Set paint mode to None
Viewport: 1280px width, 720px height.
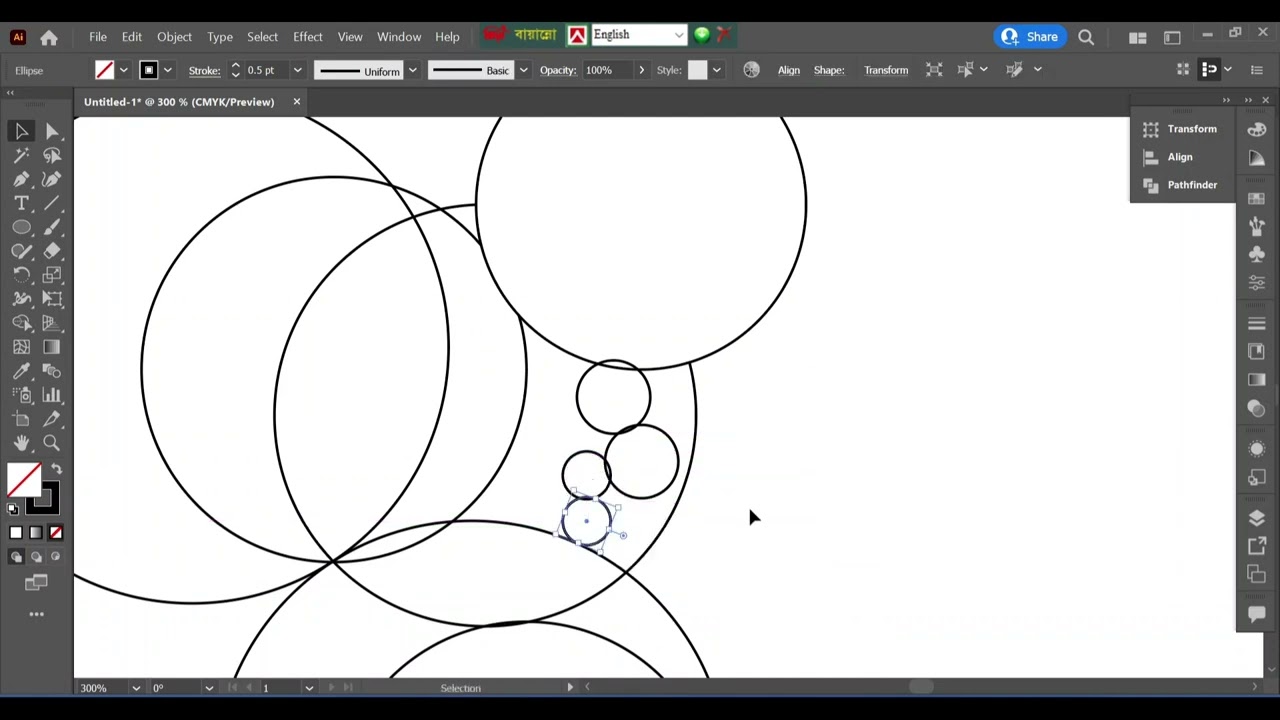(56, 533)
